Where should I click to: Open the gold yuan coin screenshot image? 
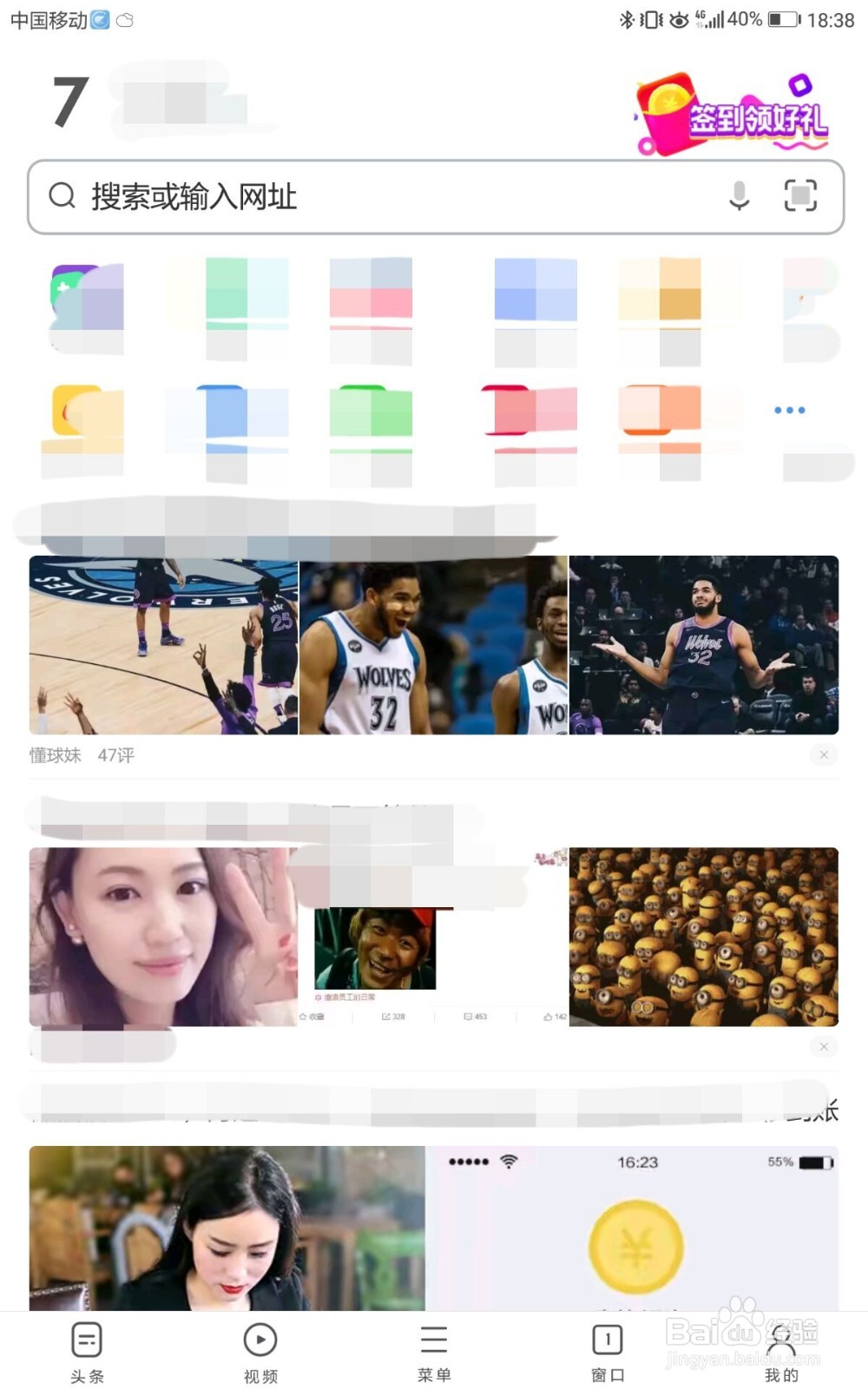pyautogui.click(x=632, y=1228)
